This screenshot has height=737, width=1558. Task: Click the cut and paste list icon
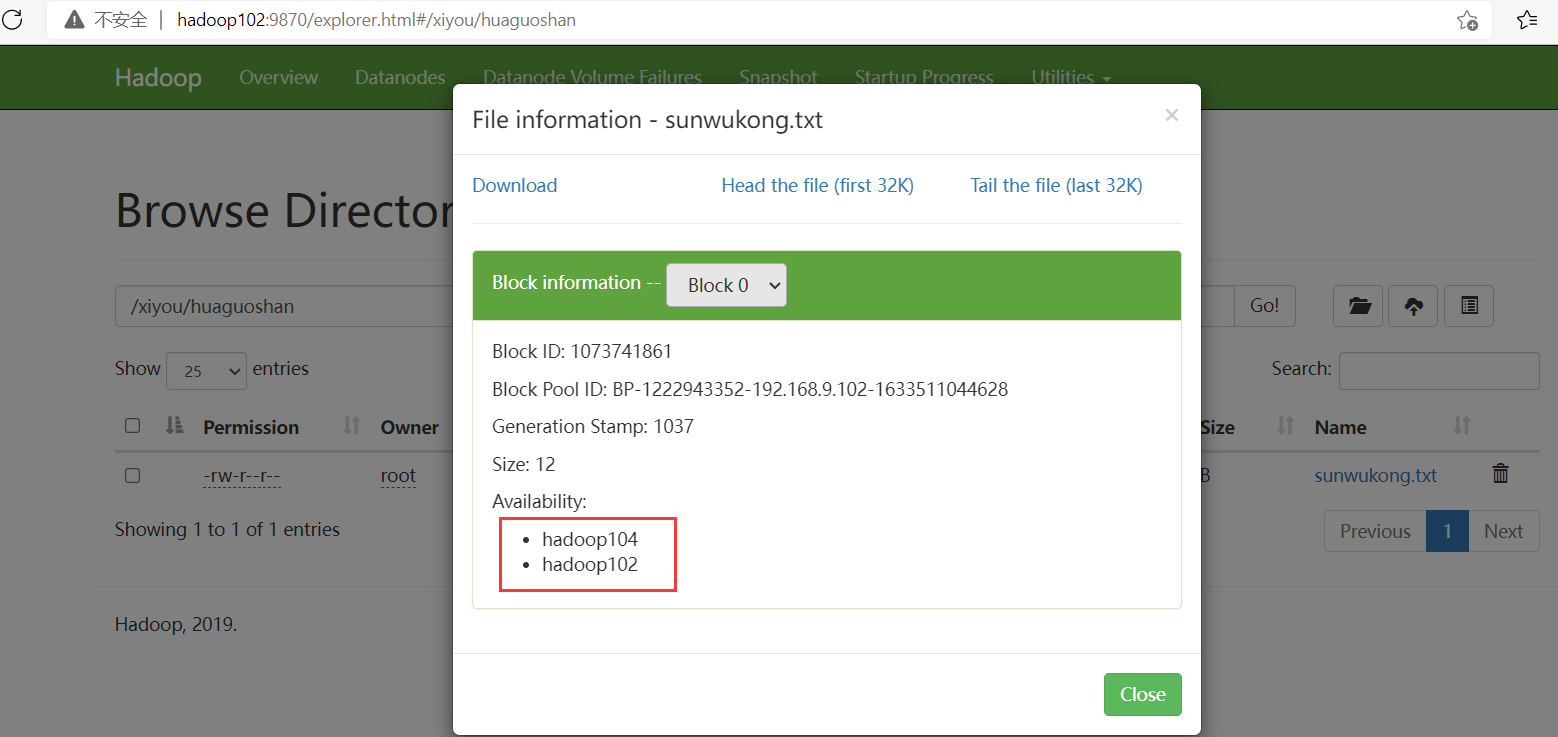pos(1468,306)
